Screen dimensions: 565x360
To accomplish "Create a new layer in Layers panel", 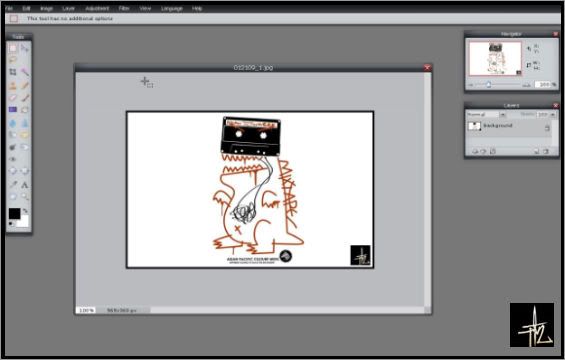I will [537, 152].
